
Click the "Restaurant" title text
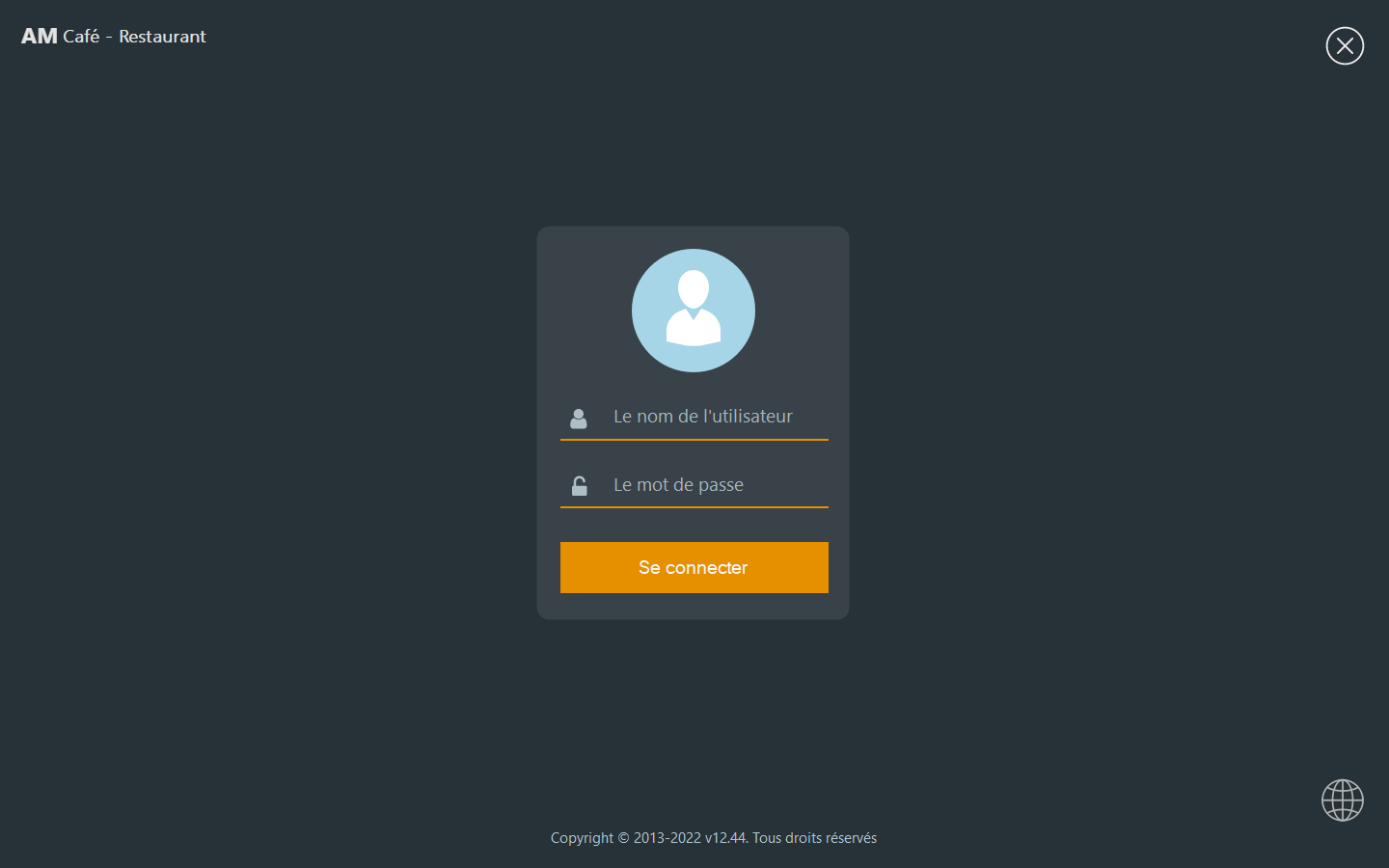[x=162, y=37]
